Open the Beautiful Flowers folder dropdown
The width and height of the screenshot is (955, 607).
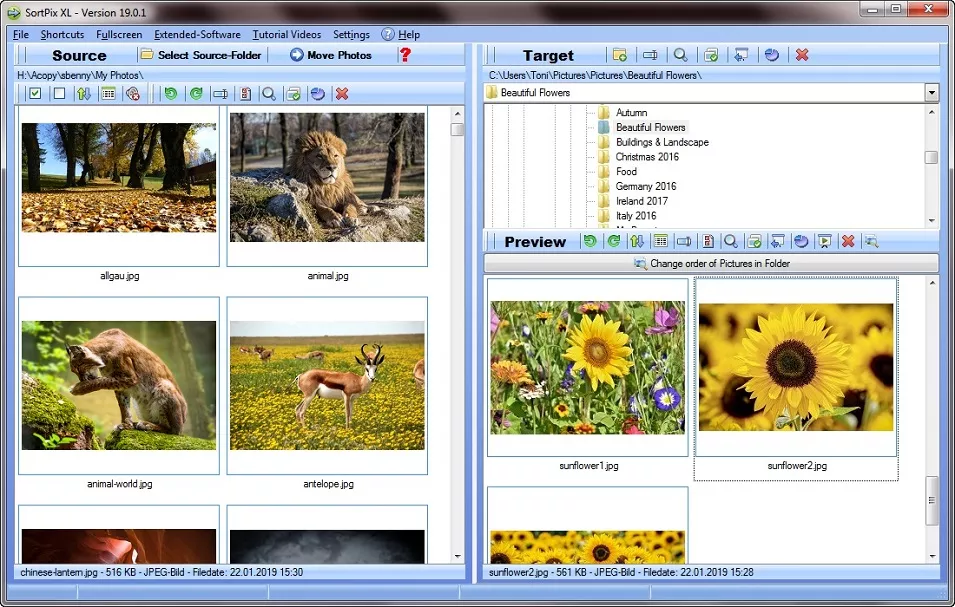pyautogui.click(x=931, y=93)
